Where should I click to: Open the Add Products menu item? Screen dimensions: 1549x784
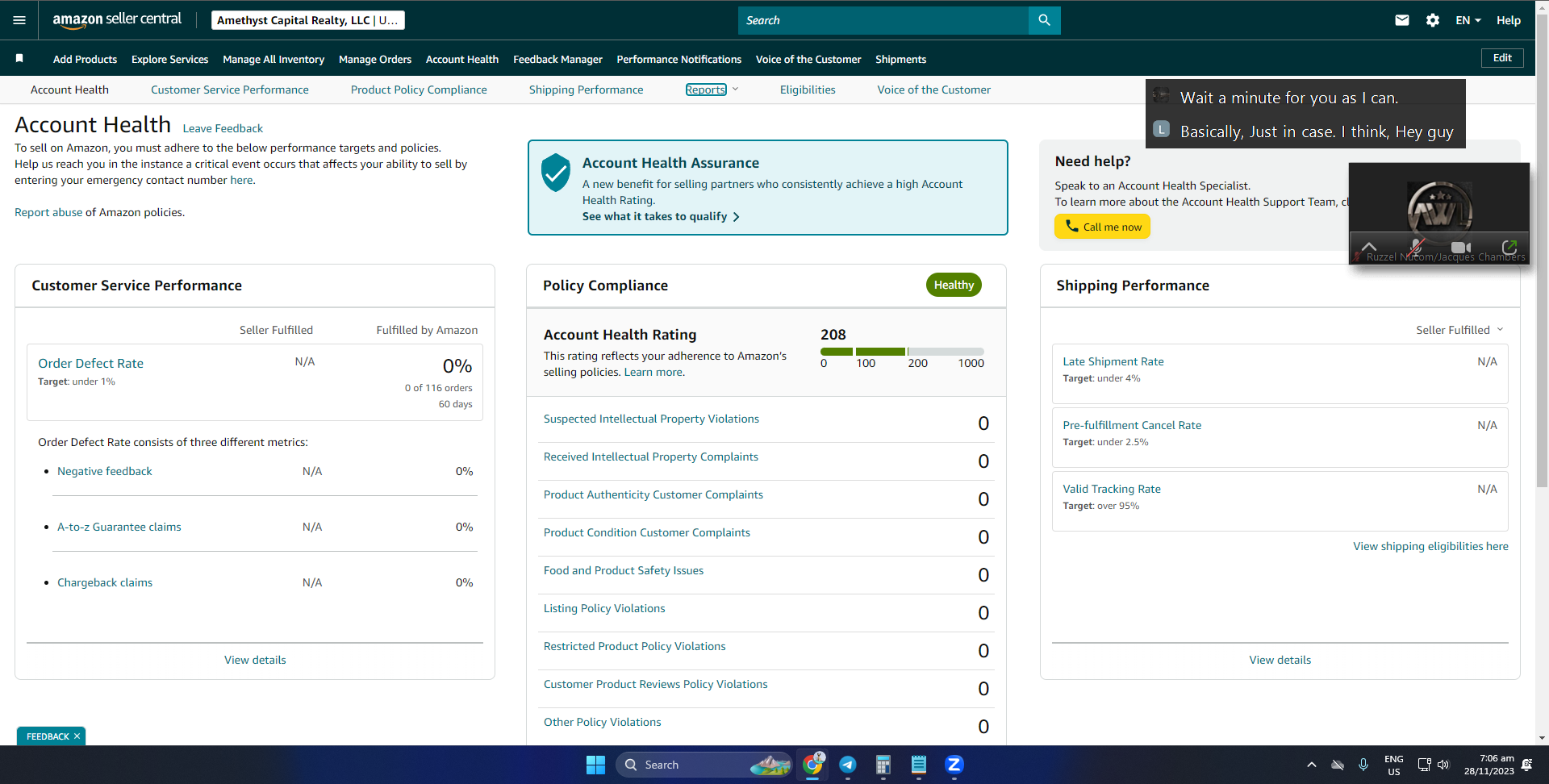coord(85,59)
